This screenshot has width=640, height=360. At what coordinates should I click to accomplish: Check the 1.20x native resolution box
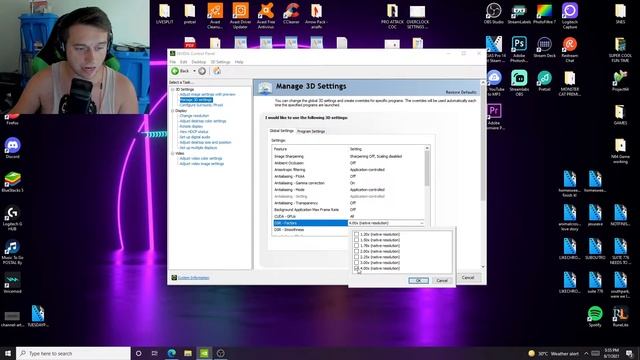(356, 234)
